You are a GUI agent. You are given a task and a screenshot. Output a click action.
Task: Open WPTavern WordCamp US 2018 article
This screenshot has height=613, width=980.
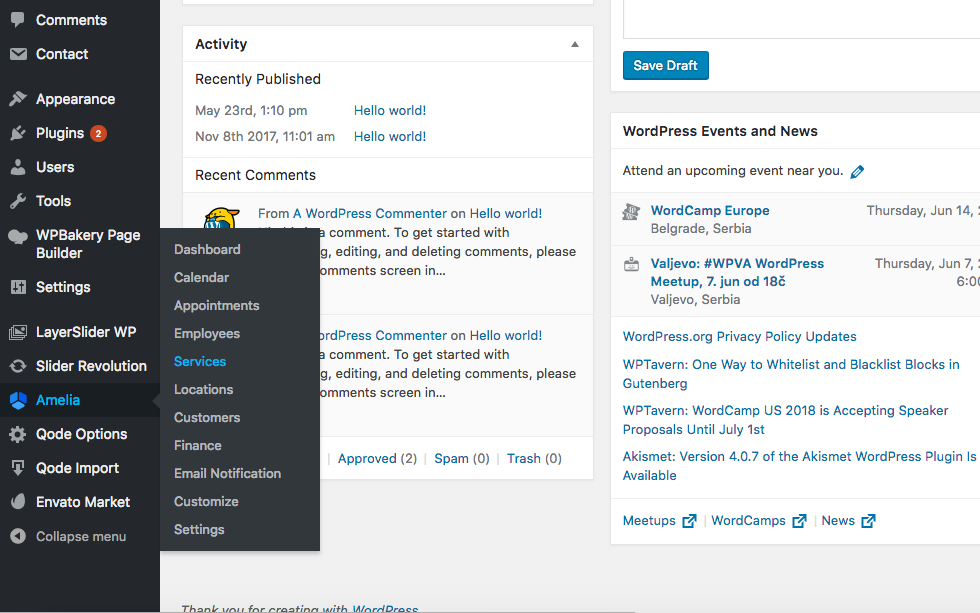point(786,420)
